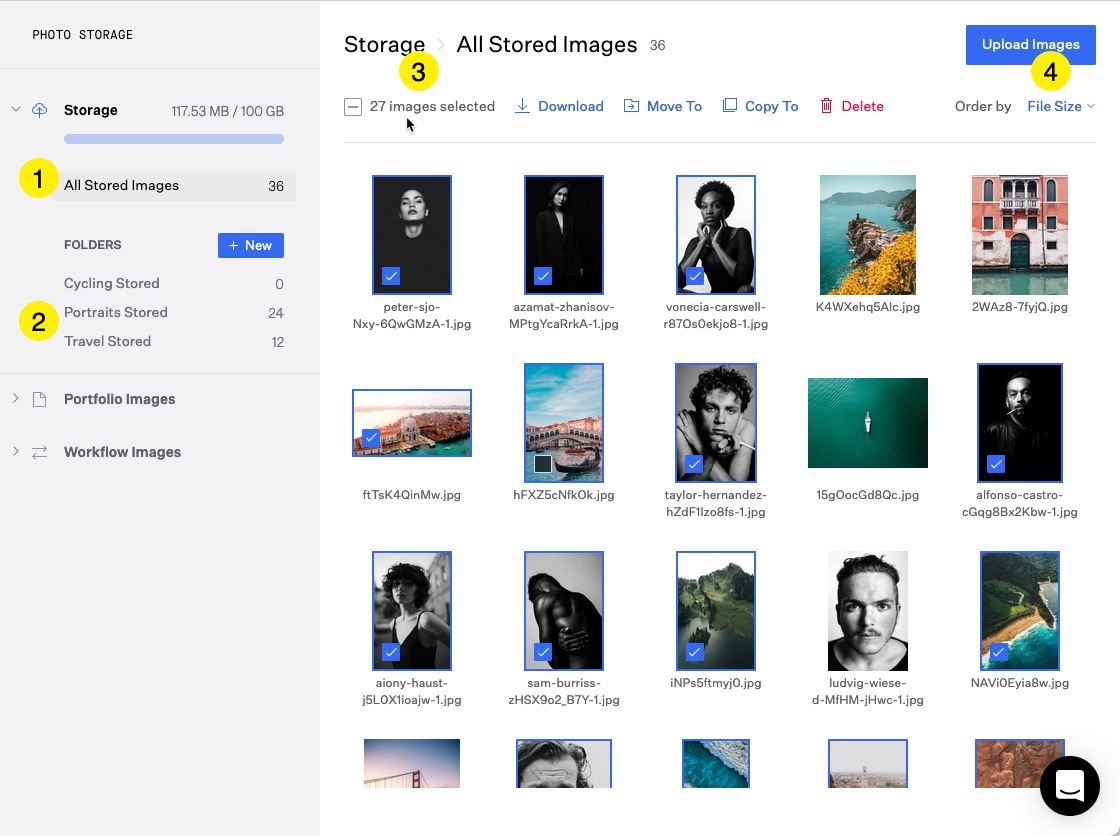The image size is (1120, 836).
Task: Click the Copy To icon
Action: pyautogui.click(x=730, y=106)
